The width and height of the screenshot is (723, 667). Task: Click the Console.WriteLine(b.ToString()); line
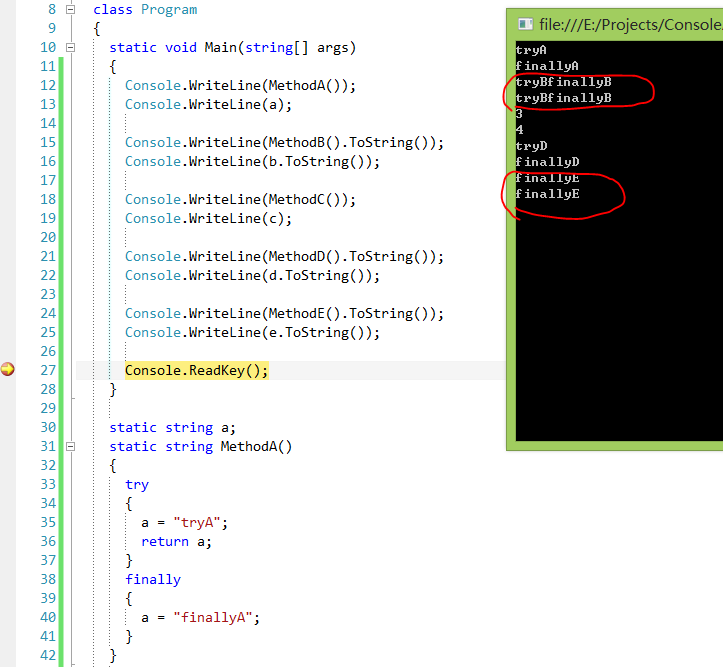(252, 161)
